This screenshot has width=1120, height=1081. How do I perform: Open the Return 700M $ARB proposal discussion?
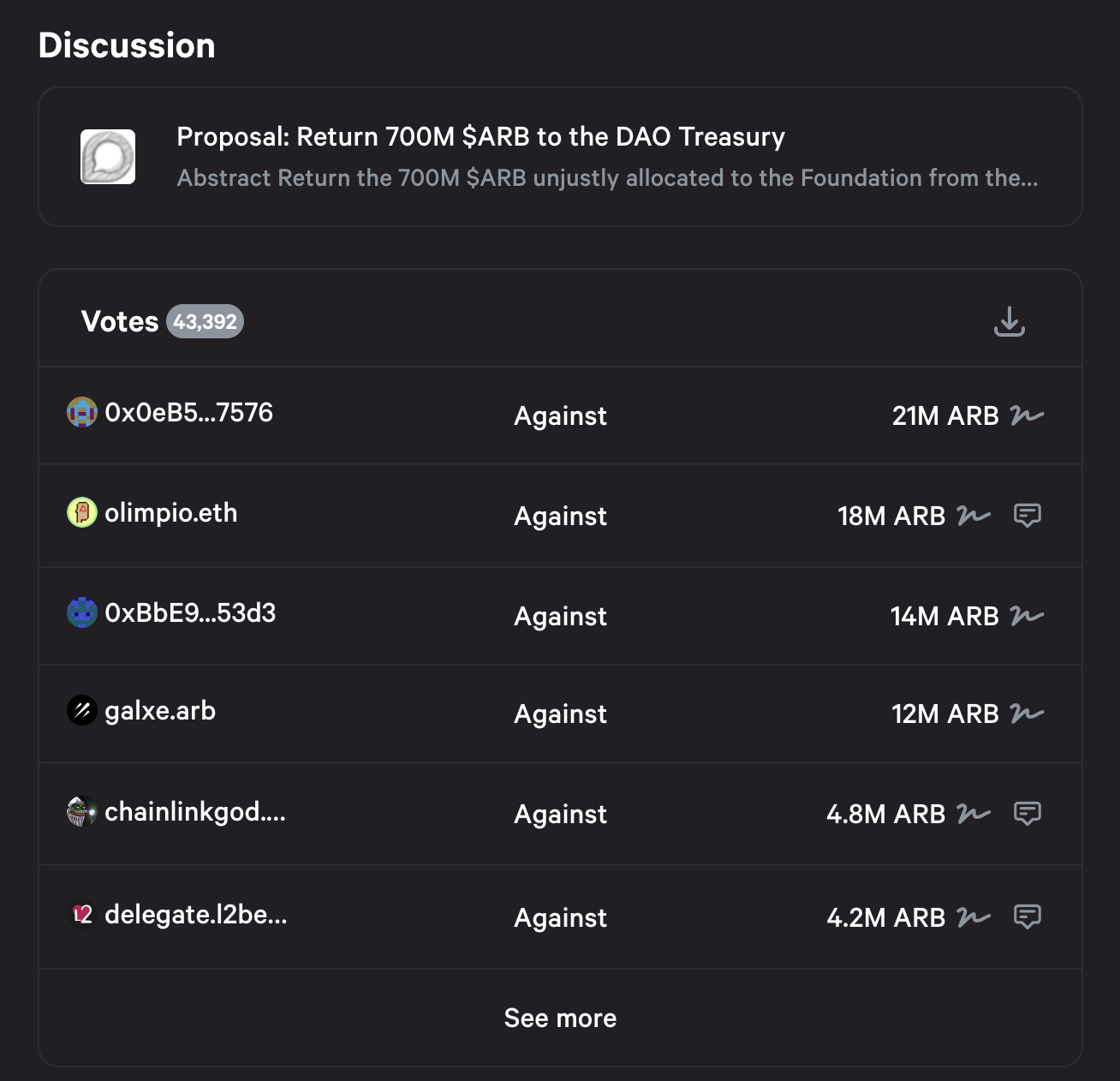click(480, 137)
